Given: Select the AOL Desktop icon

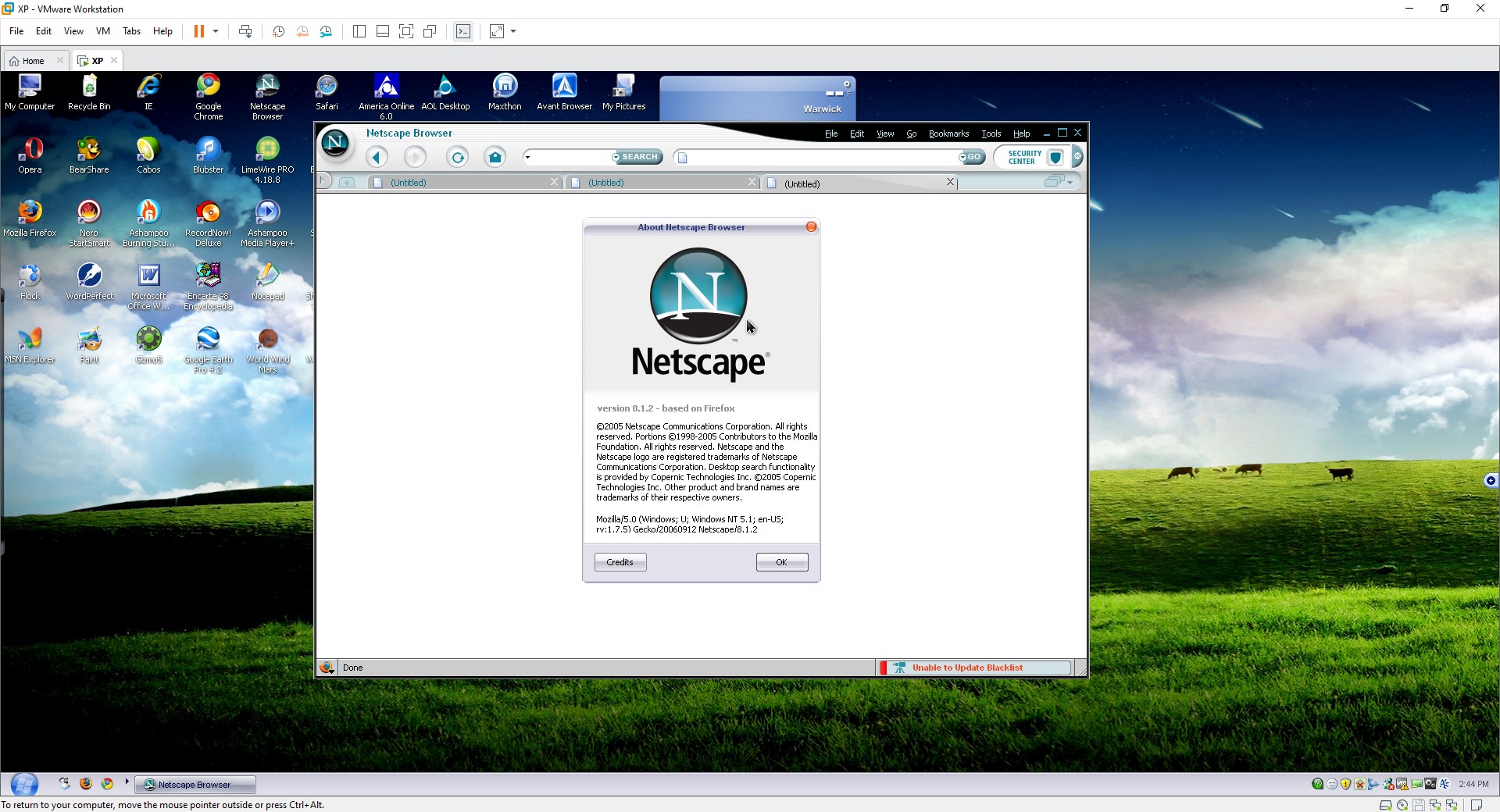Looking at the screenshot, I should coord(445,93).
